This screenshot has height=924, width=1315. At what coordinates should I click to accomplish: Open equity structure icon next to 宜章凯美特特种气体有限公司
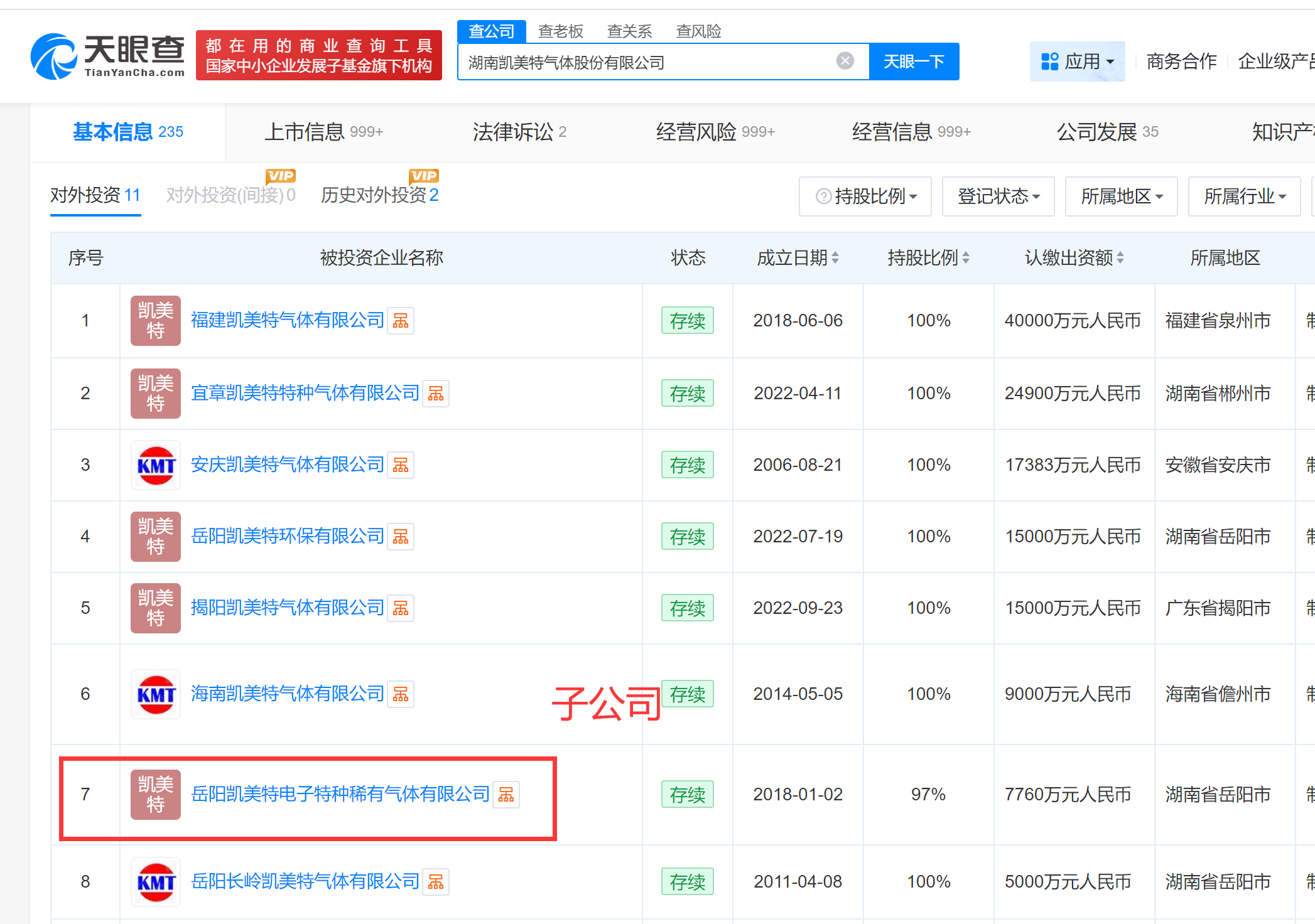click(x=436, y=394)
